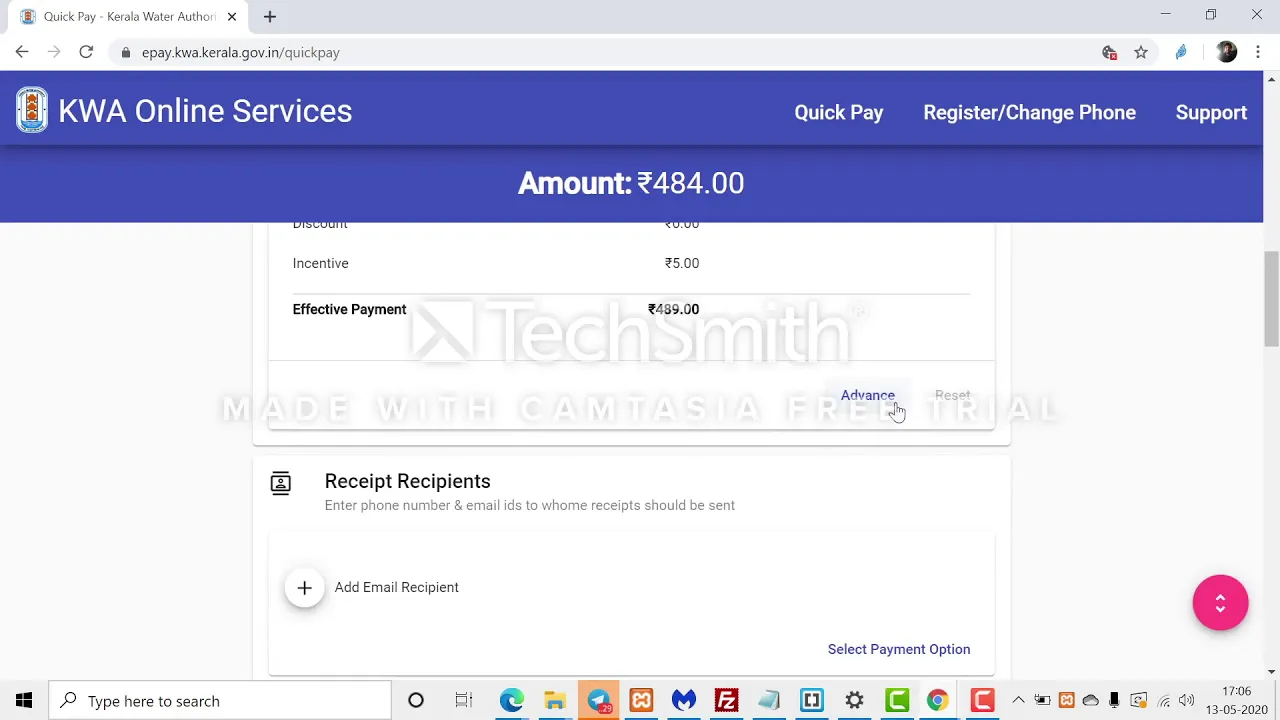Open volume control in system tray
The image size is (1280, 720).
point(1186,701)
